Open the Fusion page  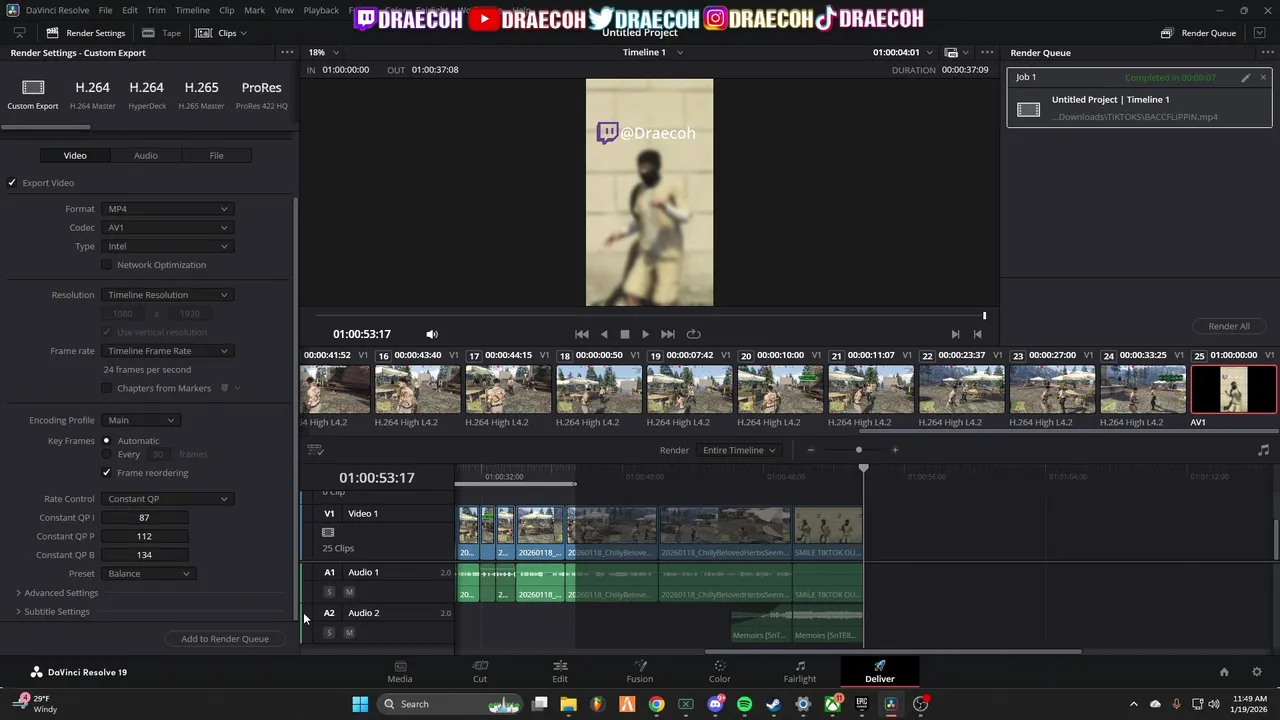coord(640,671)
